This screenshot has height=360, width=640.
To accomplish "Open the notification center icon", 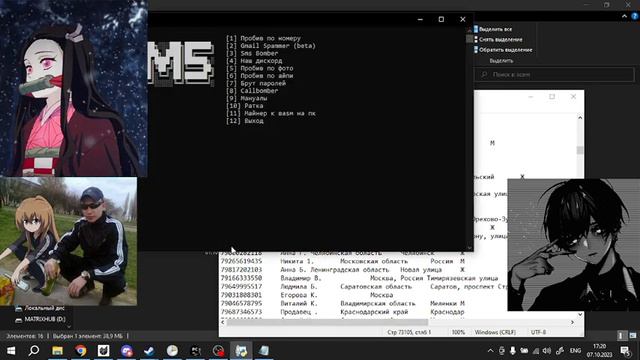I will tap(625, 351).
